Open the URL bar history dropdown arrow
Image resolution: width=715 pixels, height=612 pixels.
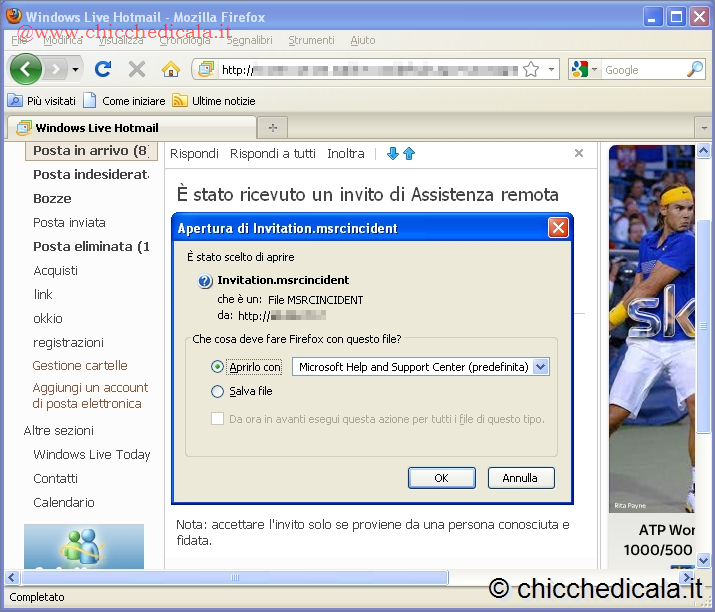tap(552, 69)
